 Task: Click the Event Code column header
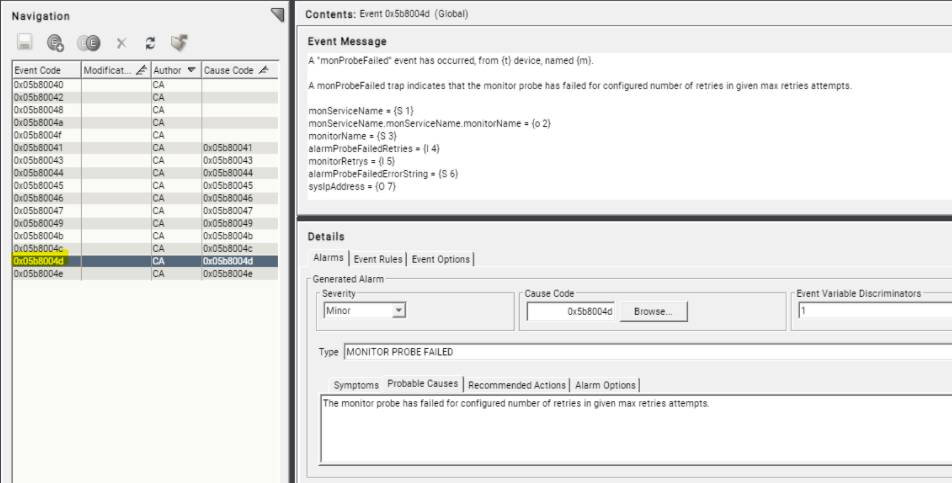[47, 70]
